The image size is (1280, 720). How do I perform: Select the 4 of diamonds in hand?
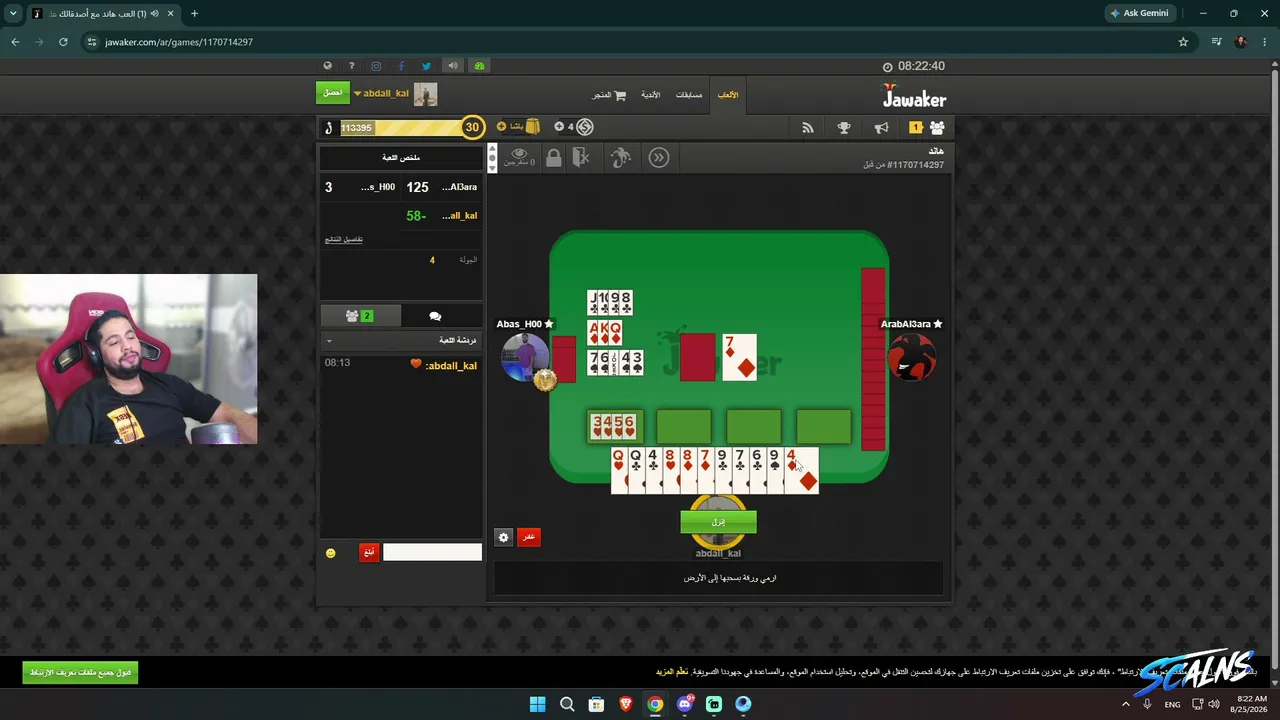(x=801, y=471)
